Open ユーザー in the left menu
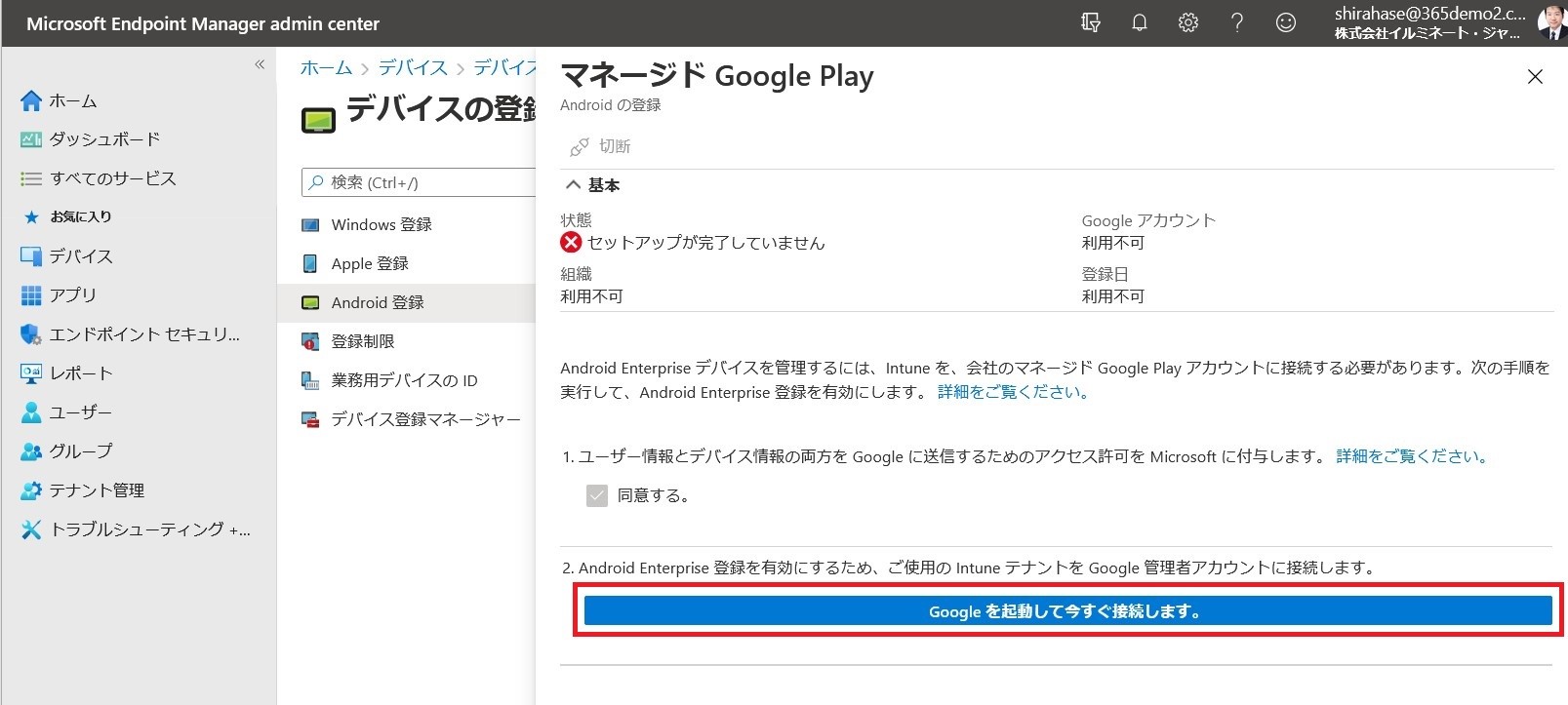The image size is (1568, 705). [x=81, y=412]
